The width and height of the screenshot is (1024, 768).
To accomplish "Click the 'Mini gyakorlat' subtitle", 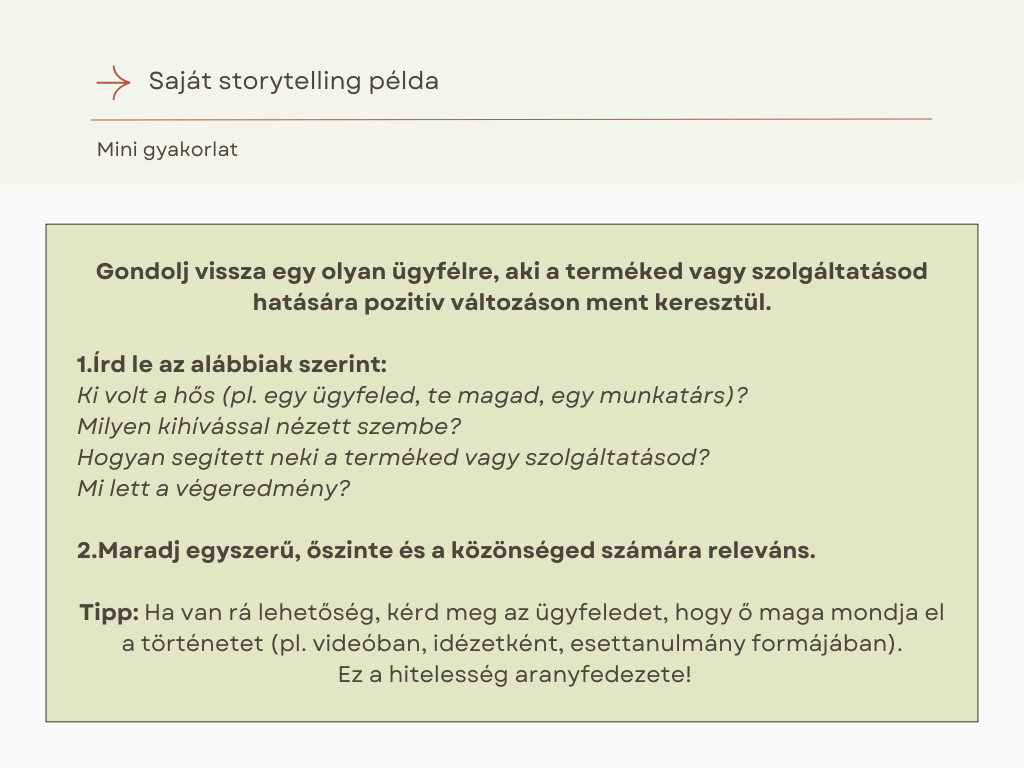I will coord(167,150).
